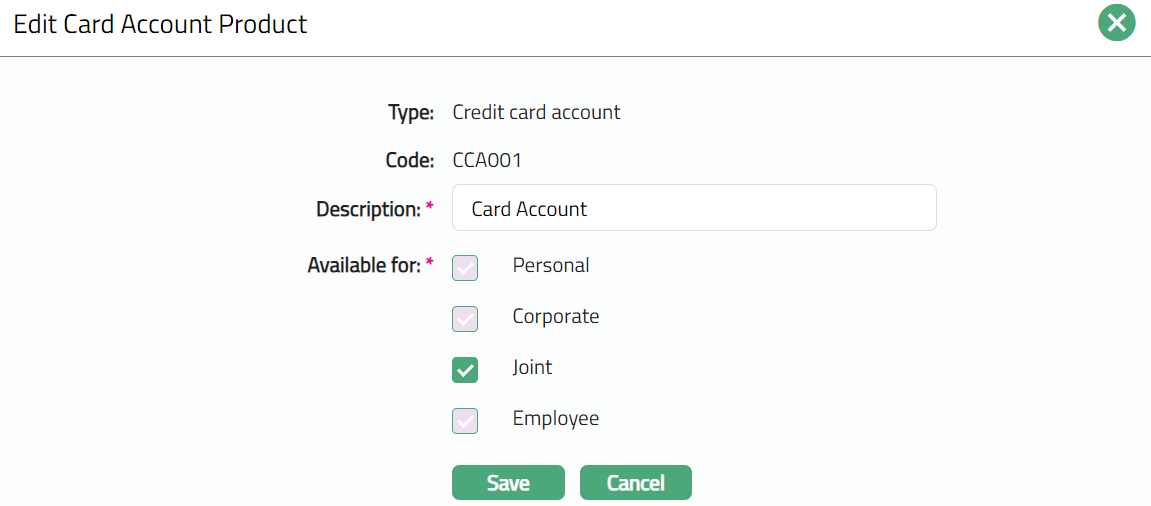Click the CCA001 code value

[487, 160]
